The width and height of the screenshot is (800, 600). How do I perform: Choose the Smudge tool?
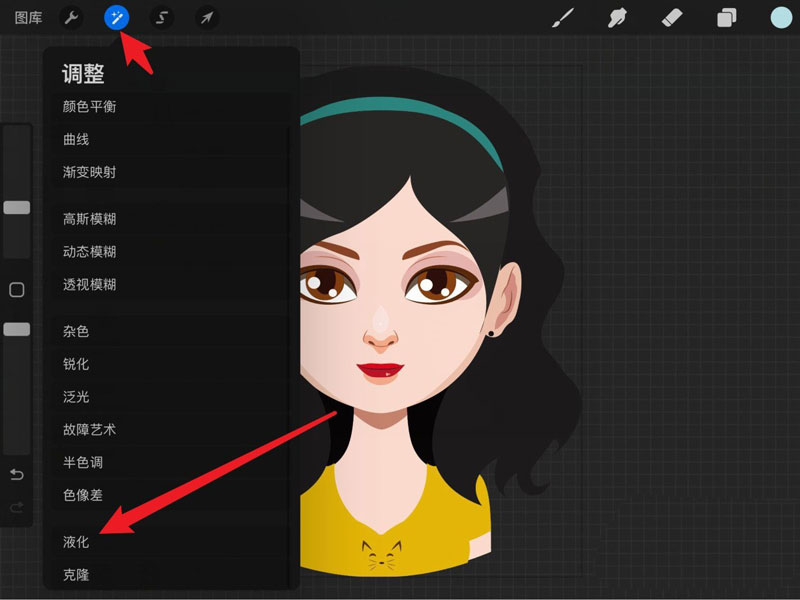click(x=618, y=16)
